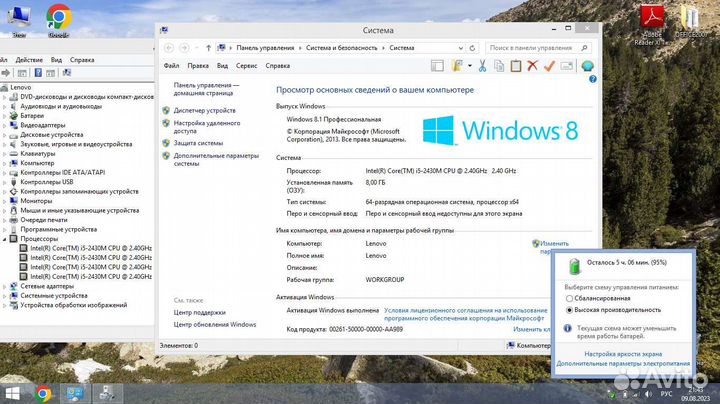Click the scan hardware icon in Device Manager
Viewport: 720px width, 404px height.
point(67,73)
